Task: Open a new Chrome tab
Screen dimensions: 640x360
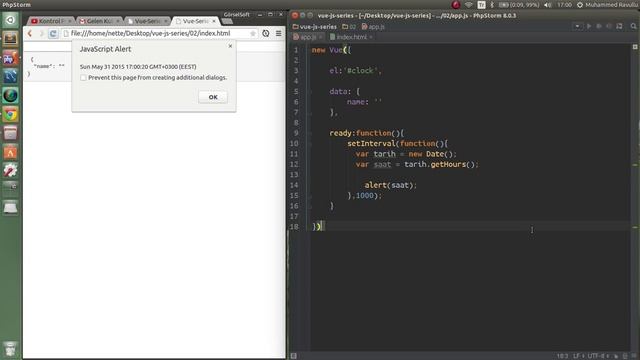Action: (x=227, y=21)
